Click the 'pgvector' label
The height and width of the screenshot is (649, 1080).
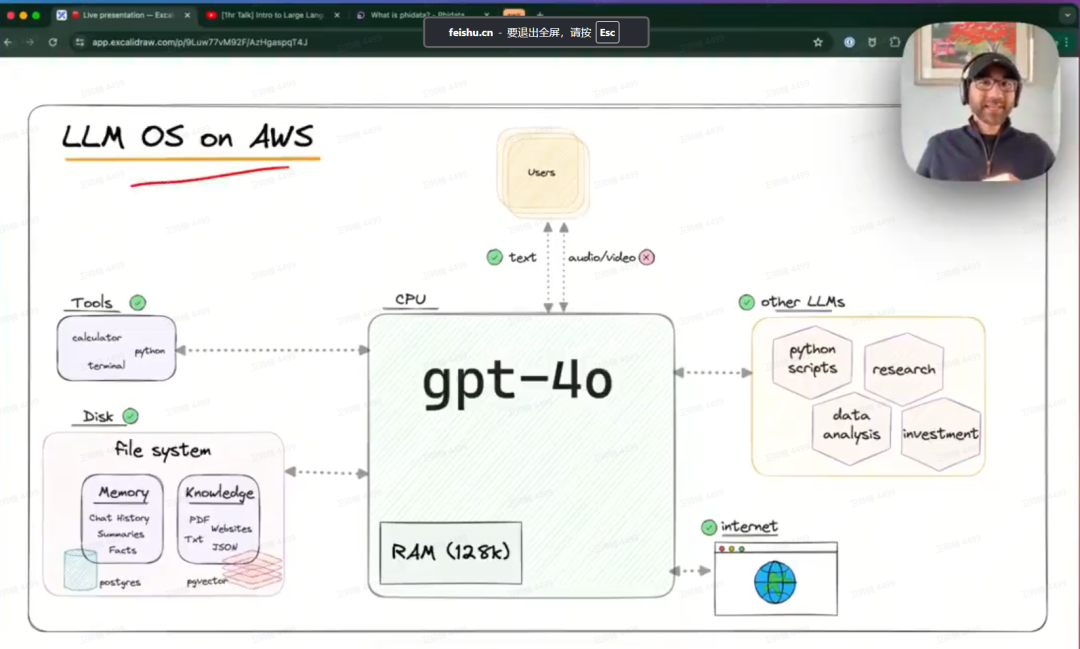click(x=207, y=581)
